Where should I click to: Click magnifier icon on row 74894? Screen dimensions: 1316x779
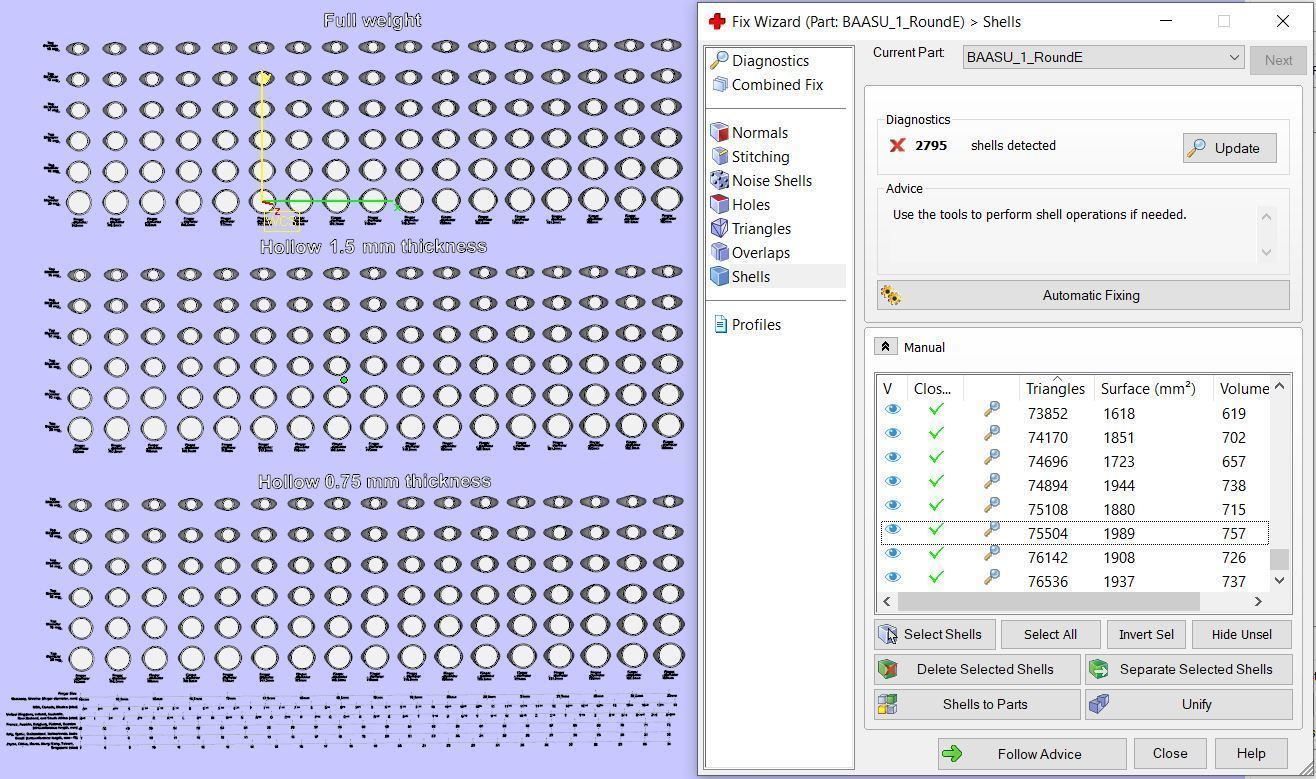point(991,481)
